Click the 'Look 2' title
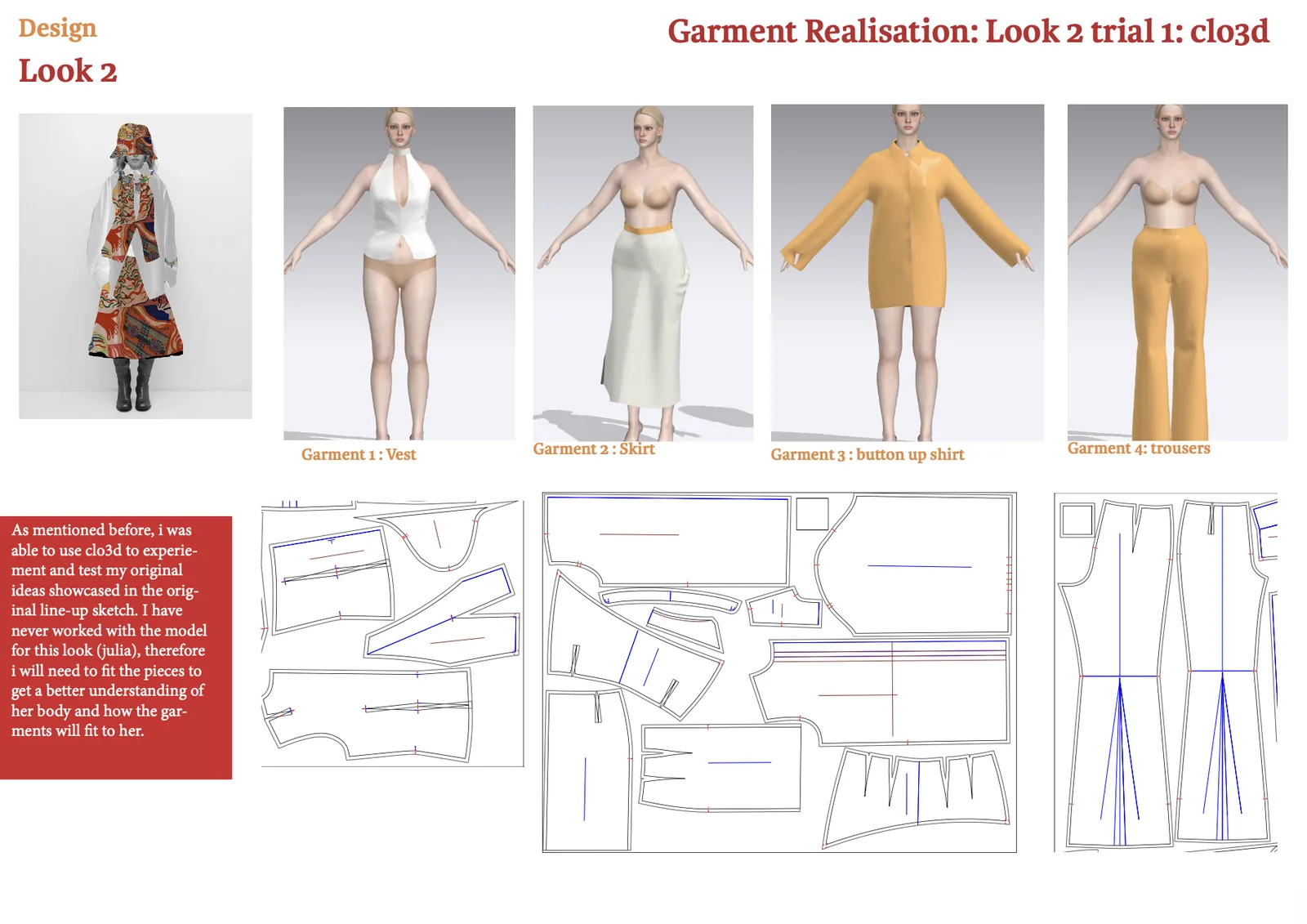1307x924 pixels. pos(68,71)
